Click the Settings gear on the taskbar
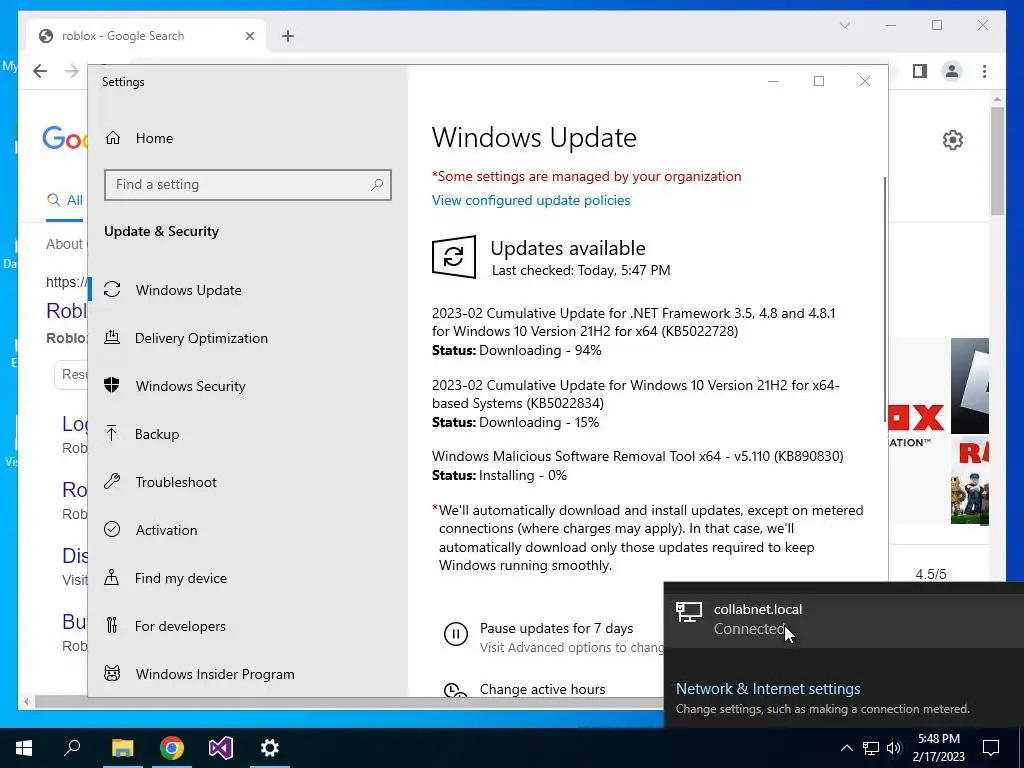 [270, 748]
